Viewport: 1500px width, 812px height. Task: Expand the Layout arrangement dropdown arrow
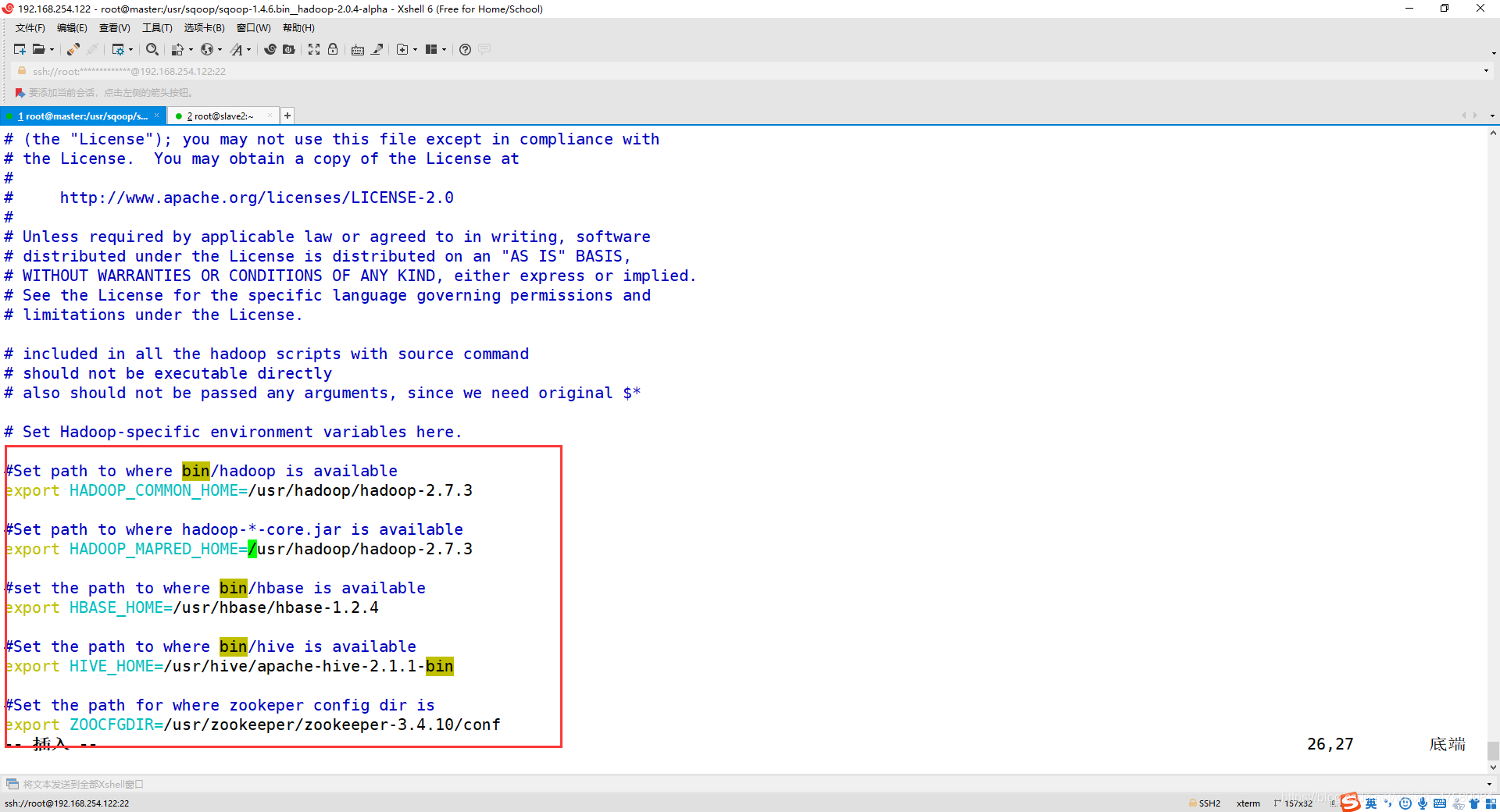pos(444,49)
